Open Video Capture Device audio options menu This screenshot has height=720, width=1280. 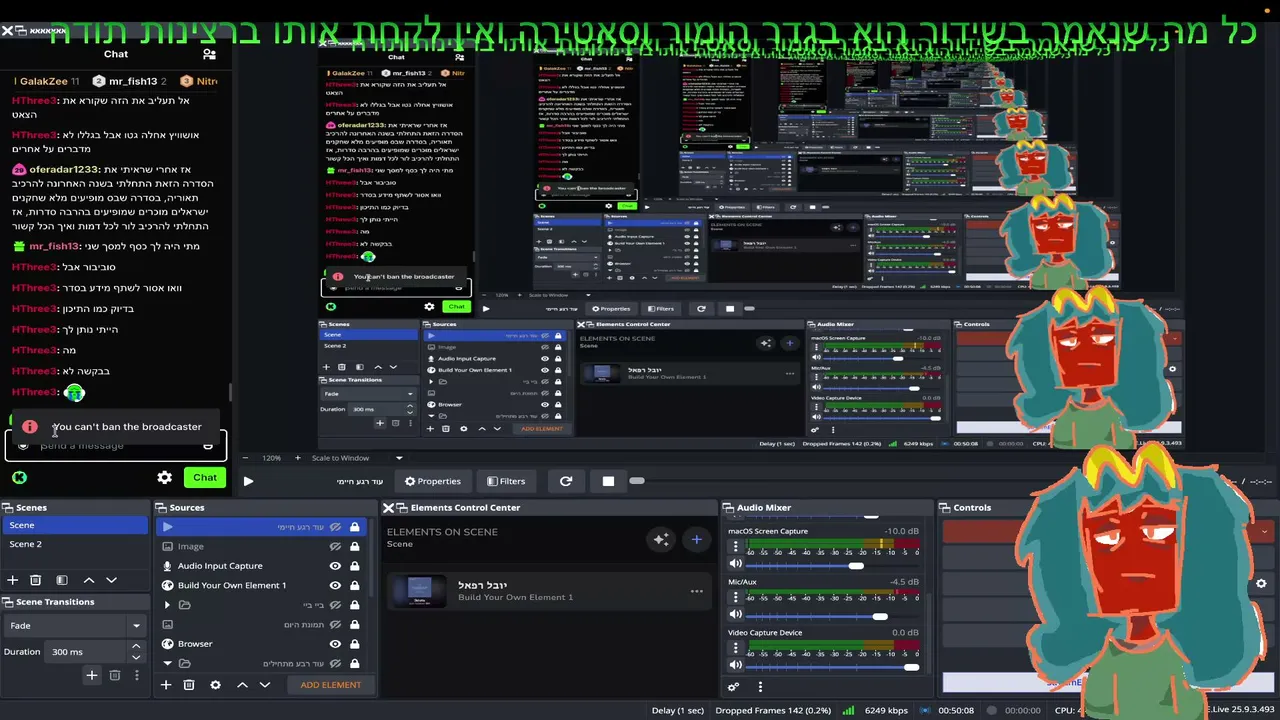coord(736,648)
